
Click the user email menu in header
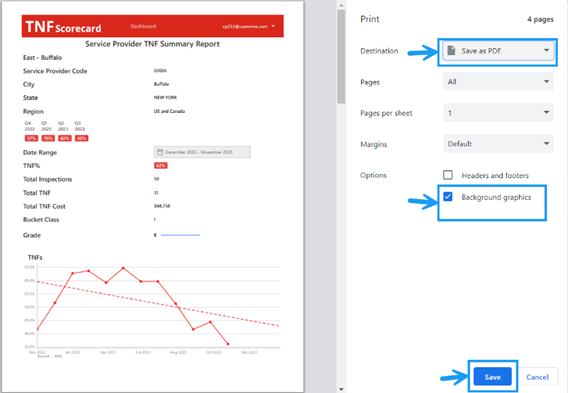pos(245,26)
